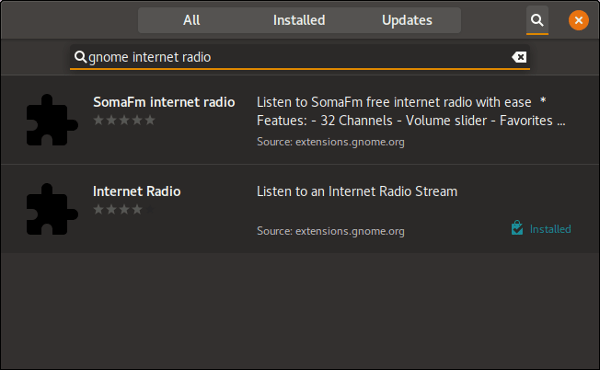The image size is (600, 370).
Task: Open the SomaFm internet radio title
Action: [164, 102]
